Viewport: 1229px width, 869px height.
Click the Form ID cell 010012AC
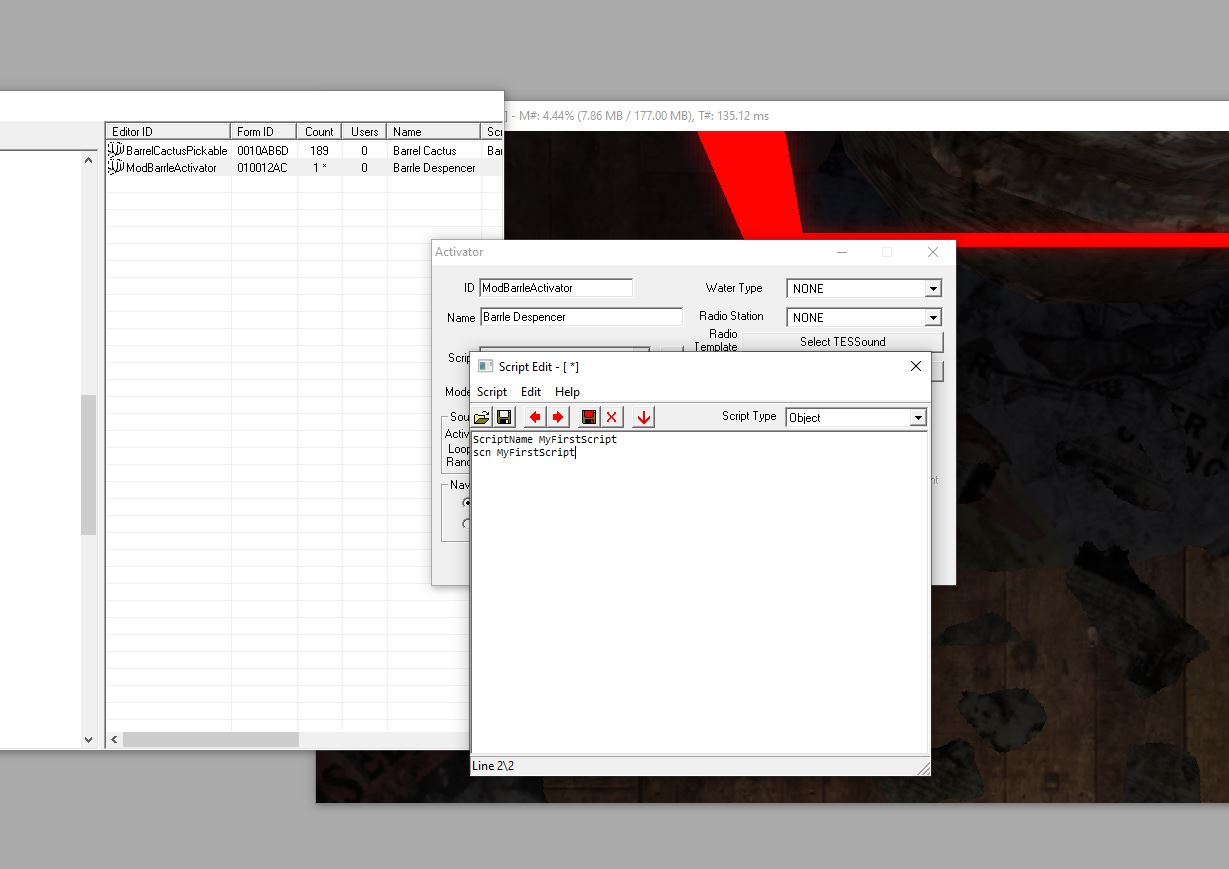(x=262, y=168)
